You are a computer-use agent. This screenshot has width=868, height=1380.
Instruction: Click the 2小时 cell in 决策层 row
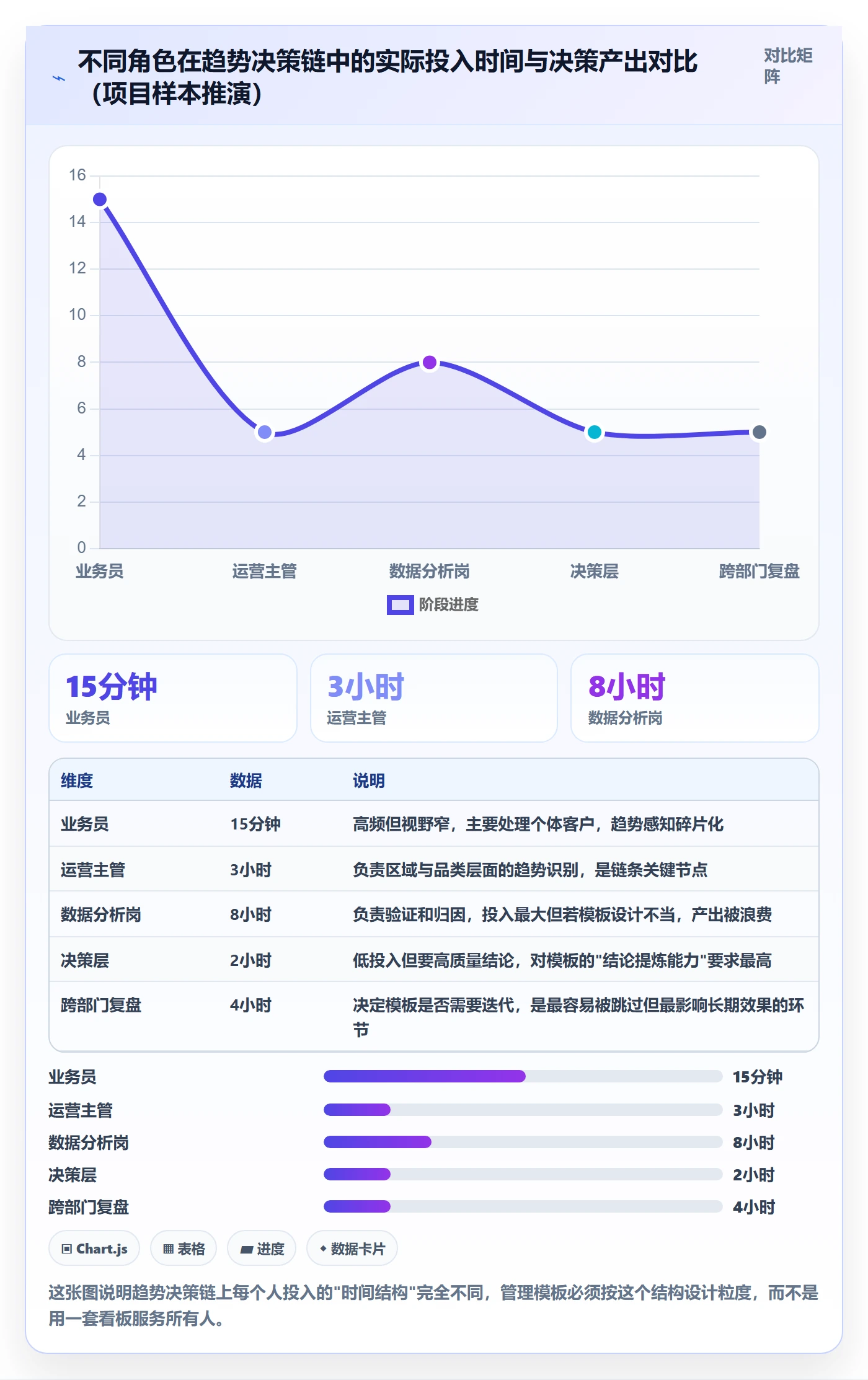coord(251,960)
